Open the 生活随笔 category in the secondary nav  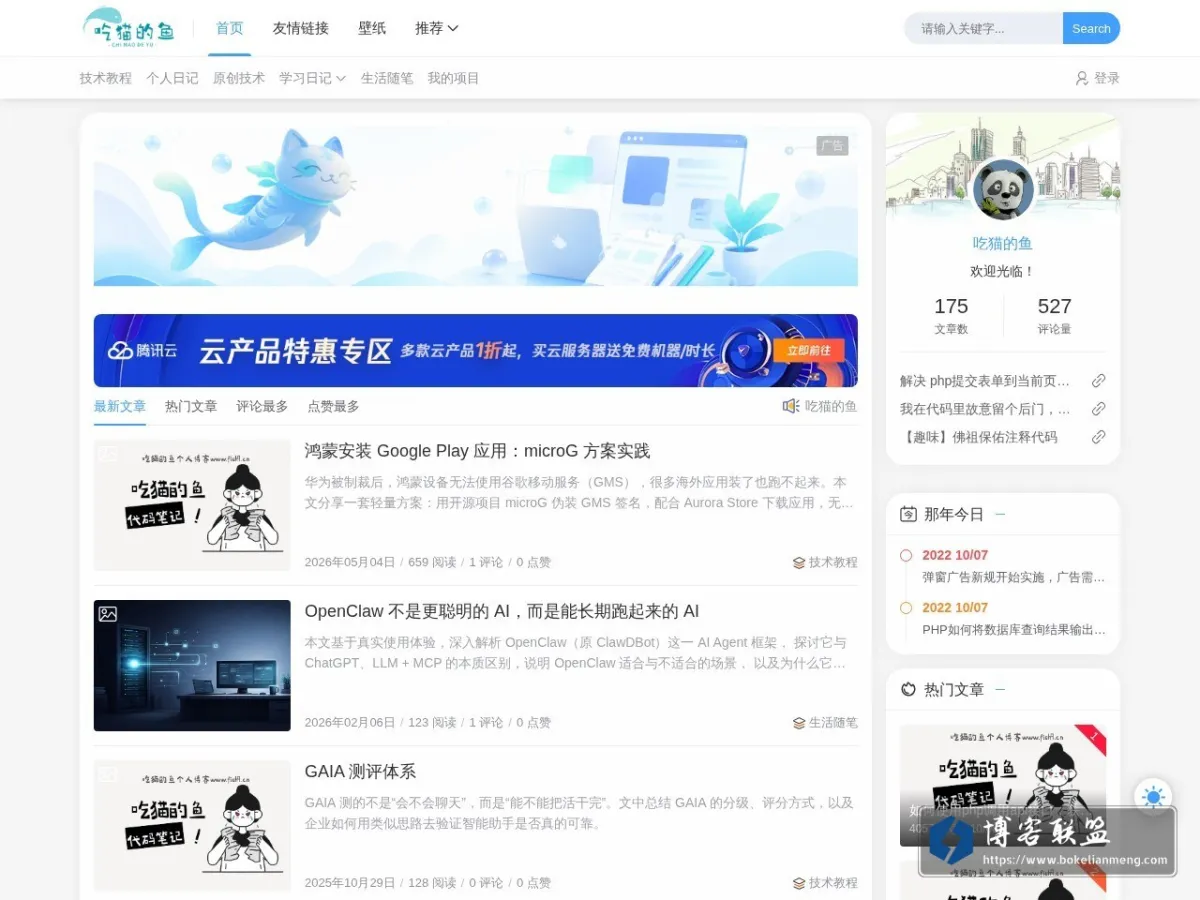click(x=387, y=78)
